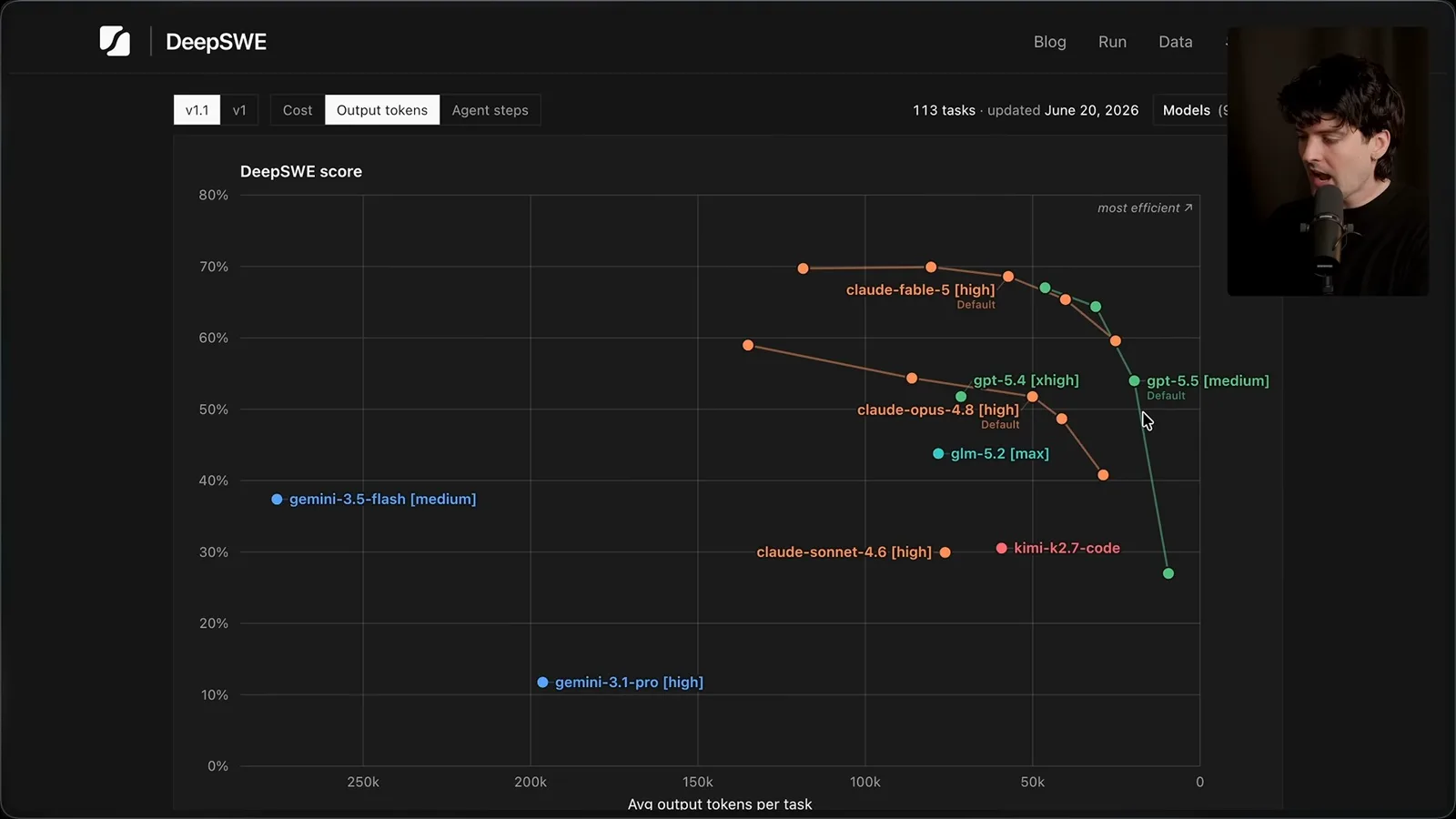Click the presenter webcam video overlay

tap(1328, 161)
